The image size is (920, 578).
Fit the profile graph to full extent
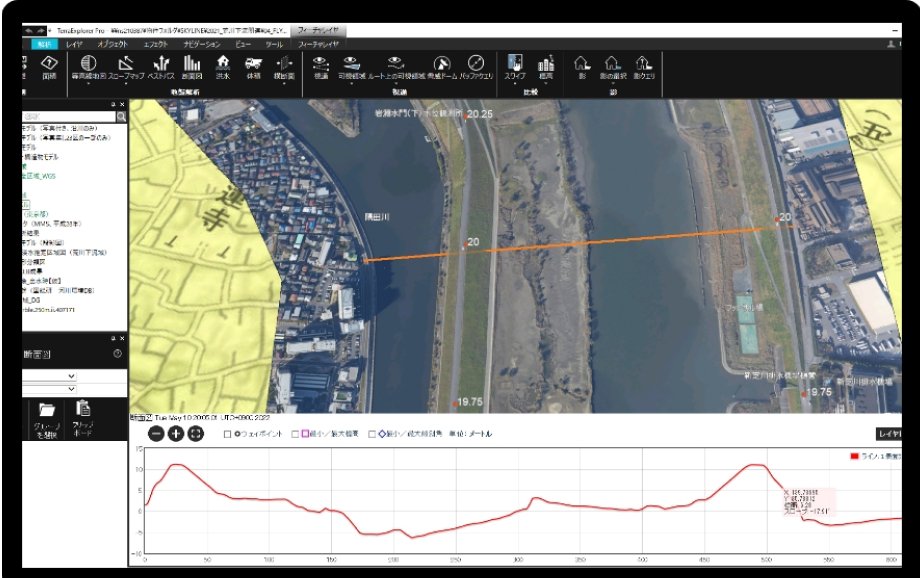click(196, 434)
